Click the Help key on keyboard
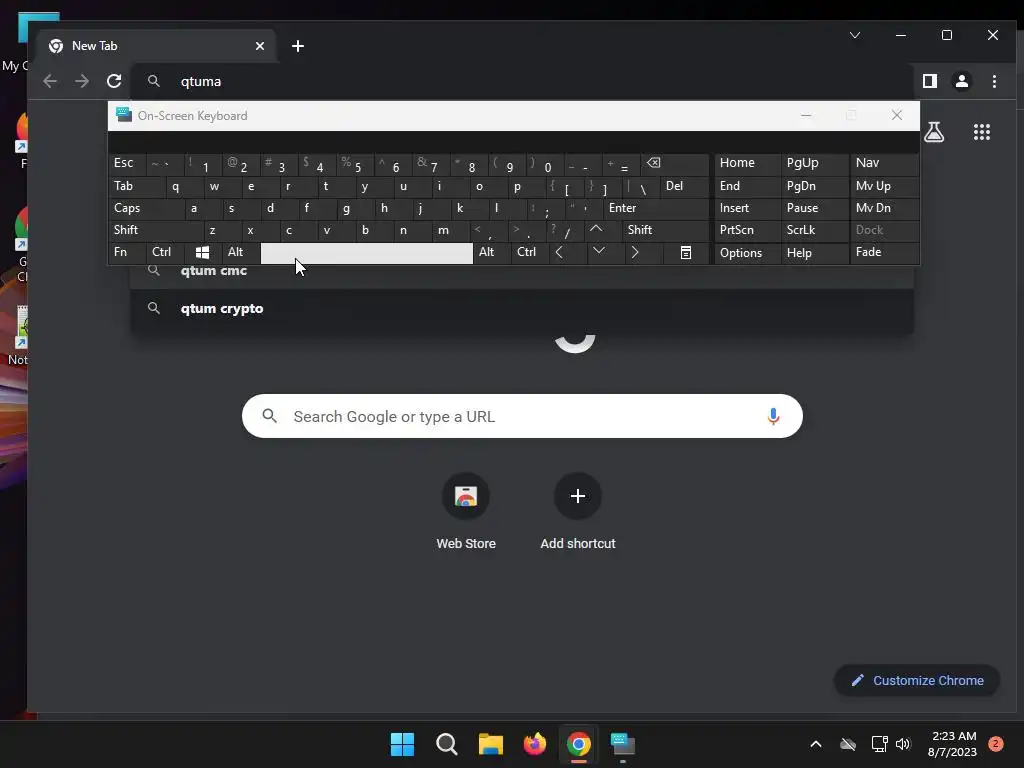This screenshot has width=1024, height=768. (814, 253)
